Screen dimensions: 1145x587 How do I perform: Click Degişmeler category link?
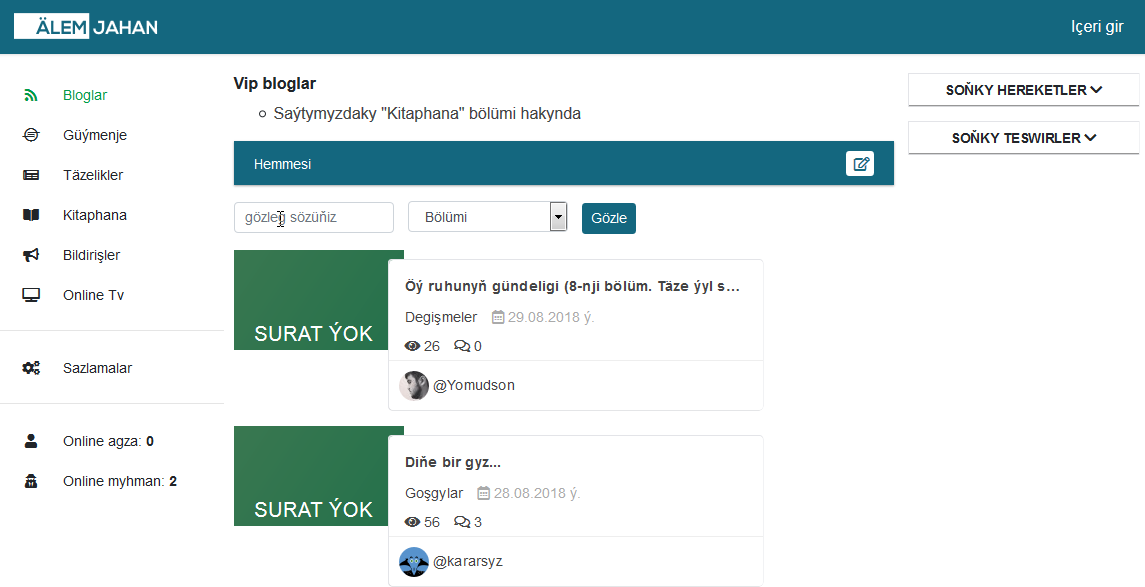click(x=441, y=317)
